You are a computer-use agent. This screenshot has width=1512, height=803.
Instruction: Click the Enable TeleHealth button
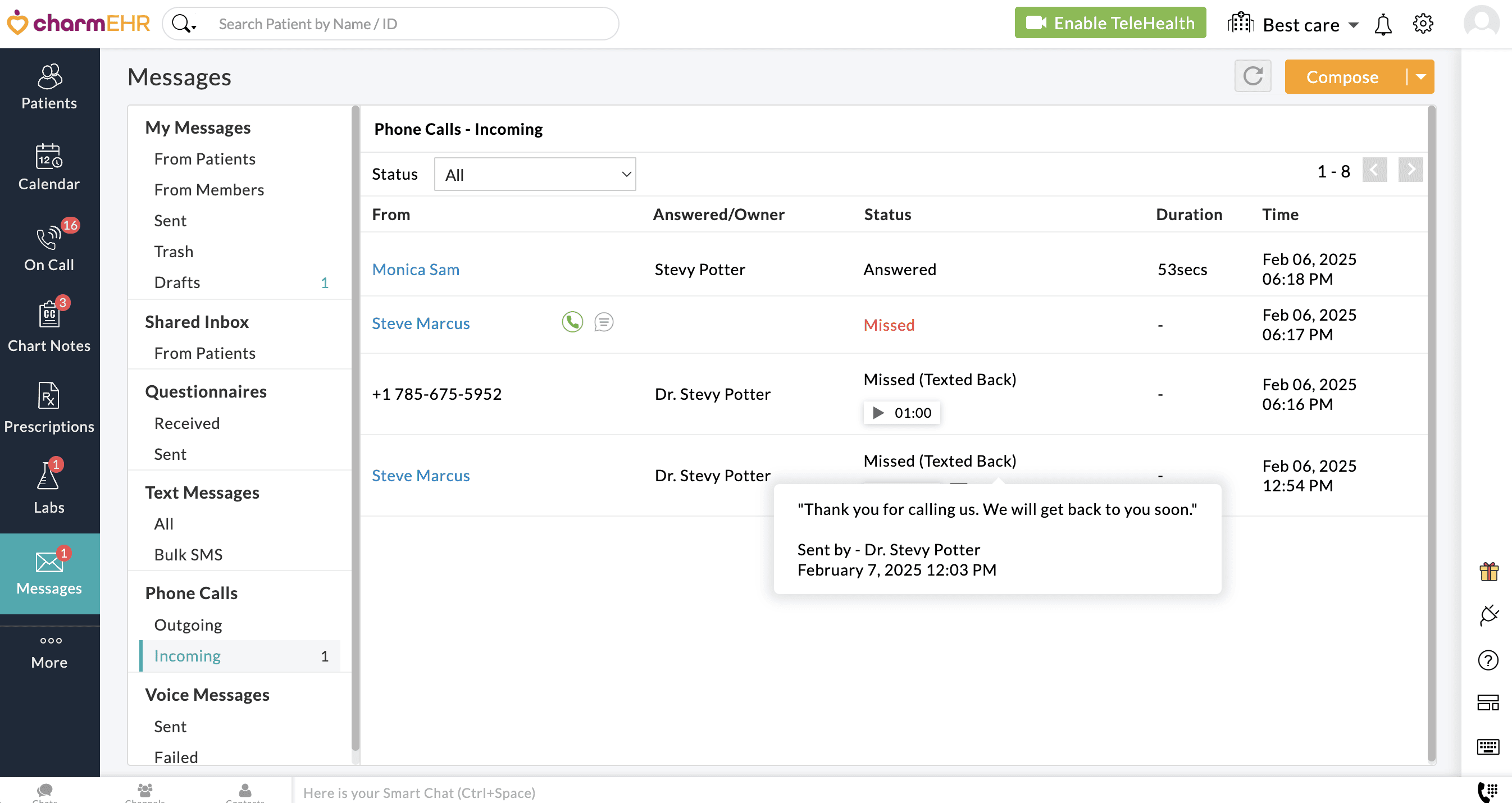click(1110, 24)
